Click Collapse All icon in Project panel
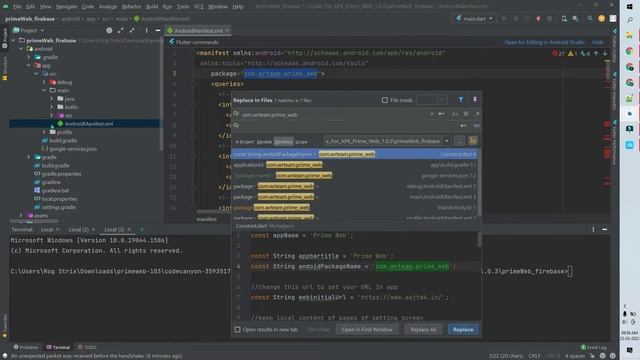Image resolution: width=640 pixels, height=360 pixels. [x=132, y=31]
